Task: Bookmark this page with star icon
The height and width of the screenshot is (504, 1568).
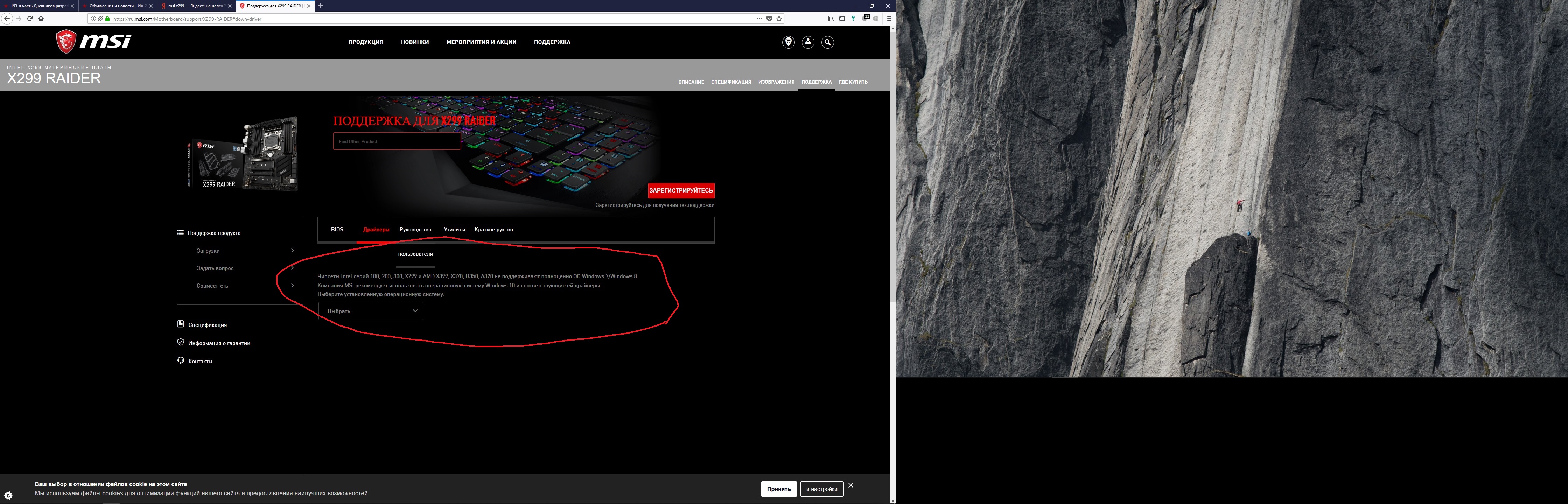Action: coord(779,19)
